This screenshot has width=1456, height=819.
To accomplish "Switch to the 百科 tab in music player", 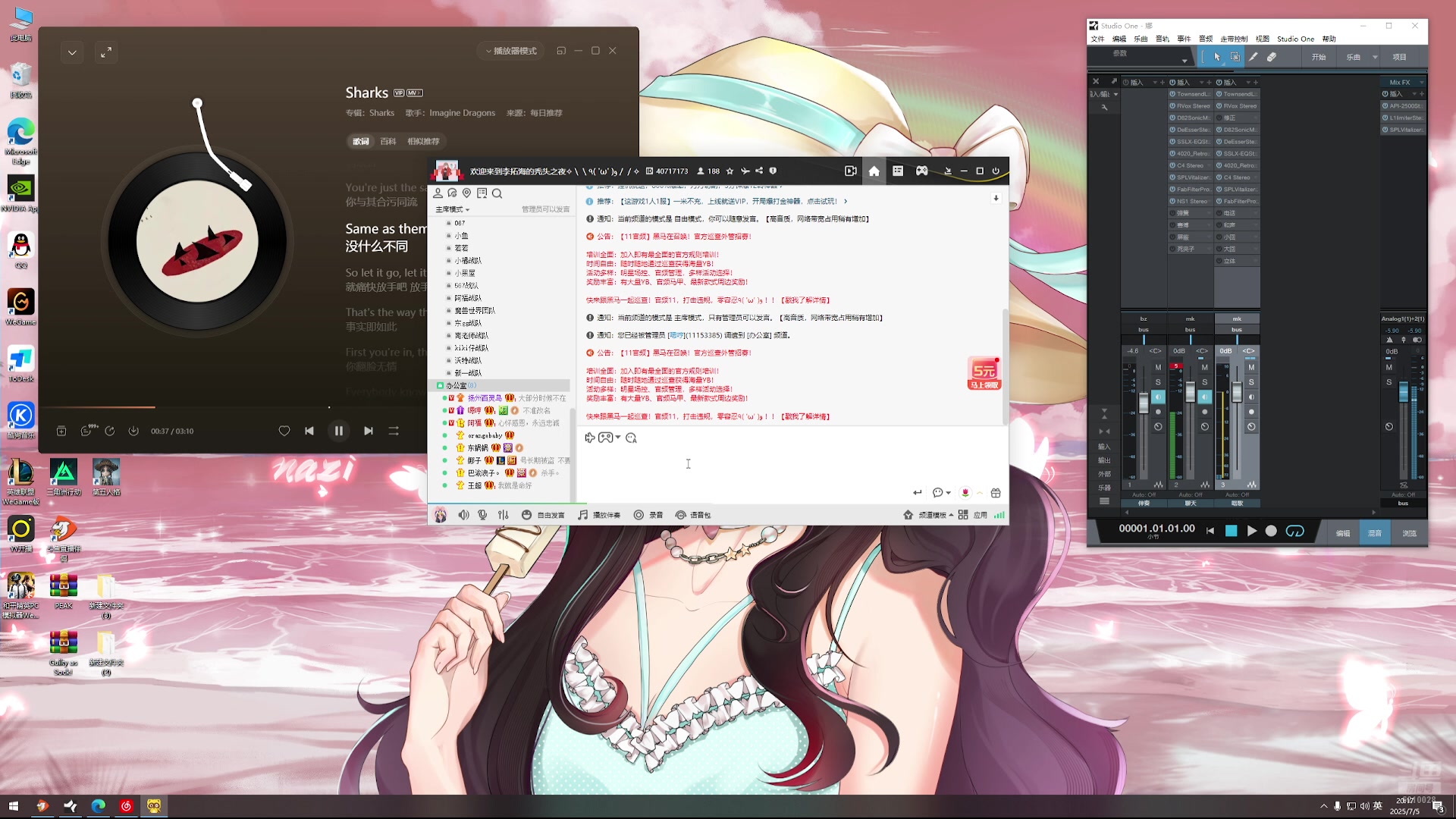I will click(388, 141).
